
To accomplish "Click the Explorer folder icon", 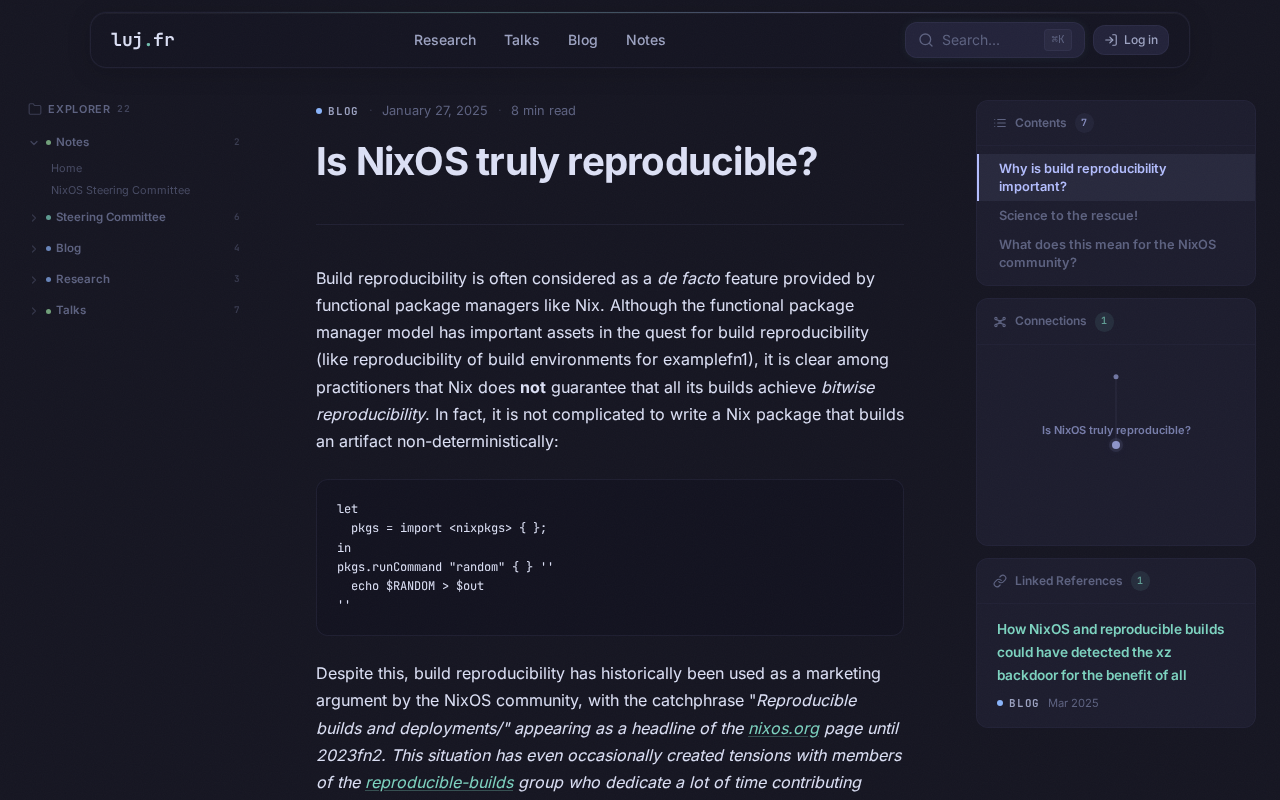I will point(35,109).
